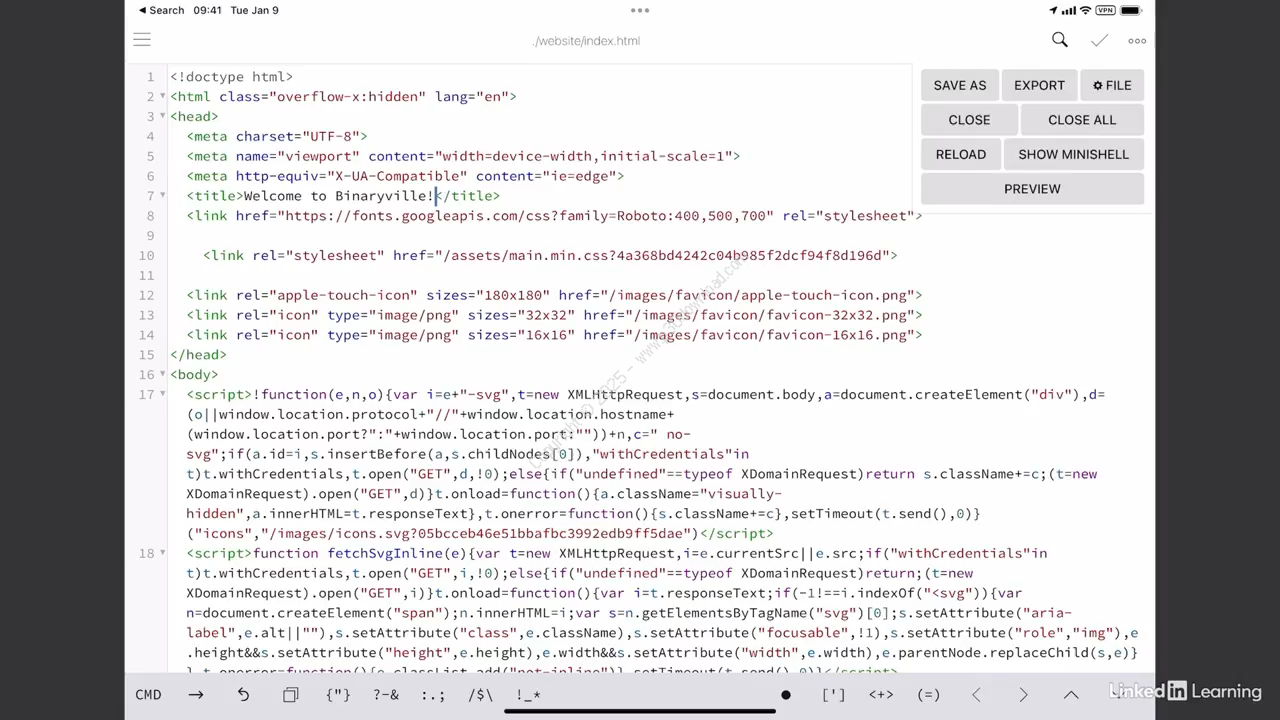The image size is (1280, 720).
Task: Click 'function fetchSvgInline(e)' text
Action: [x=361, y=553]
